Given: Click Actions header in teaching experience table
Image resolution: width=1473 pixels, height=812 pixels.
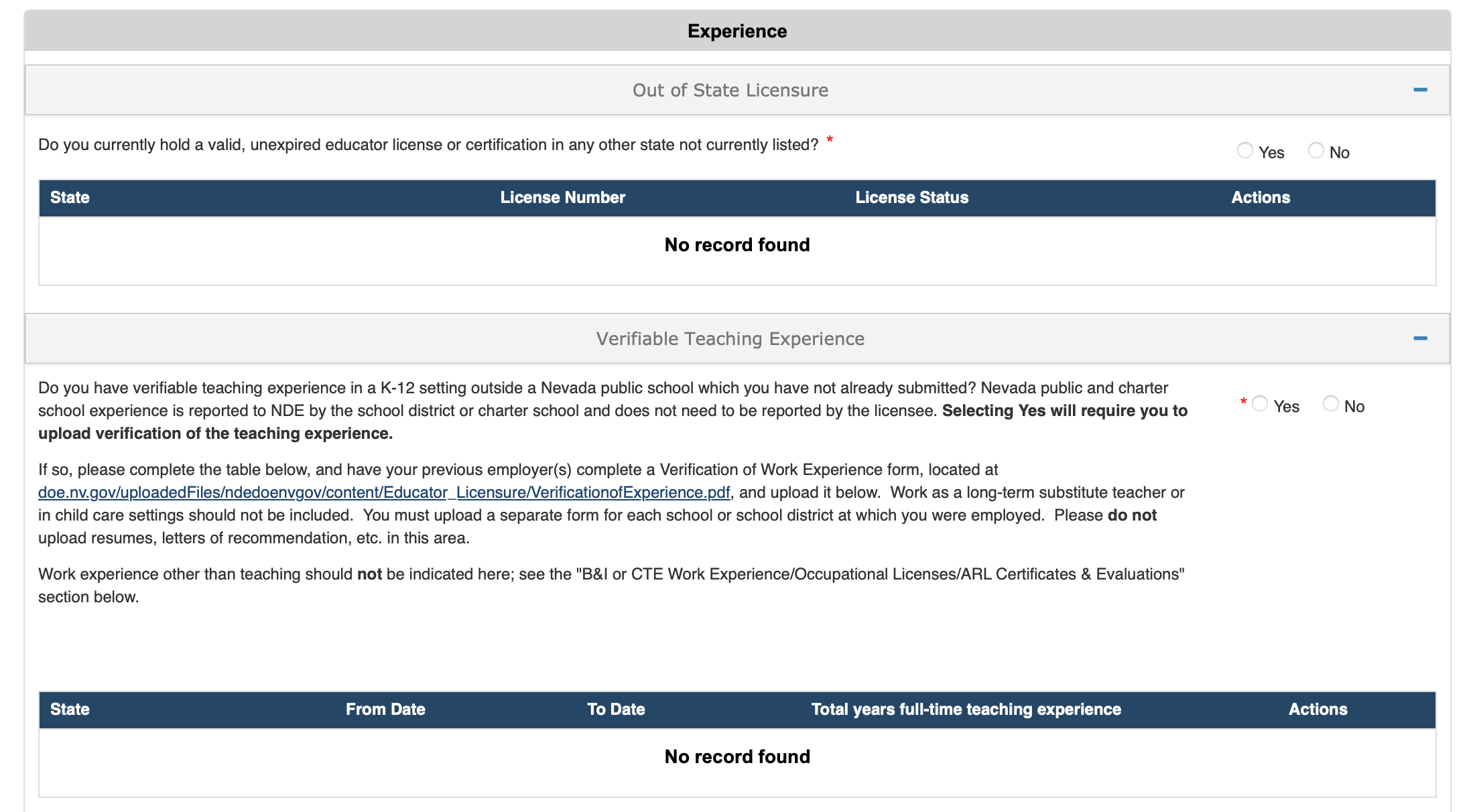Looking at the screenshot, I should (x=1318, y=709).
